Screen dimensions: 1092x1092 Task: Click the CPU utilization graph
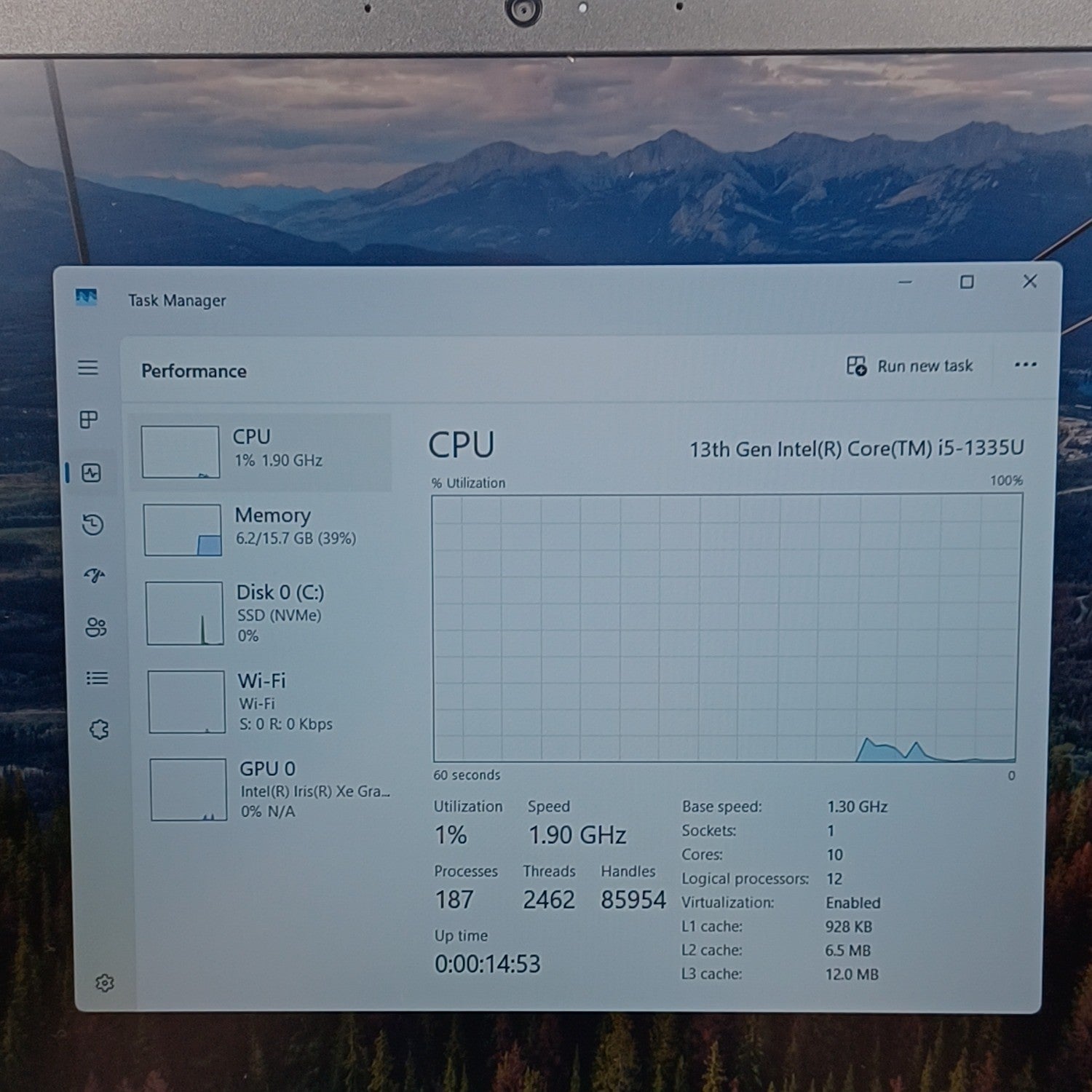(x=727, y=628)
